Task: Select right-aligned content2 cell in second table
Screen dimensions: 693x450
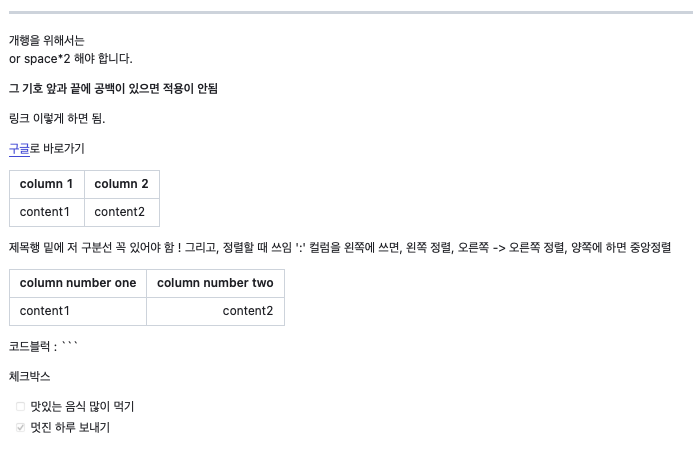Action: [215, 311]
